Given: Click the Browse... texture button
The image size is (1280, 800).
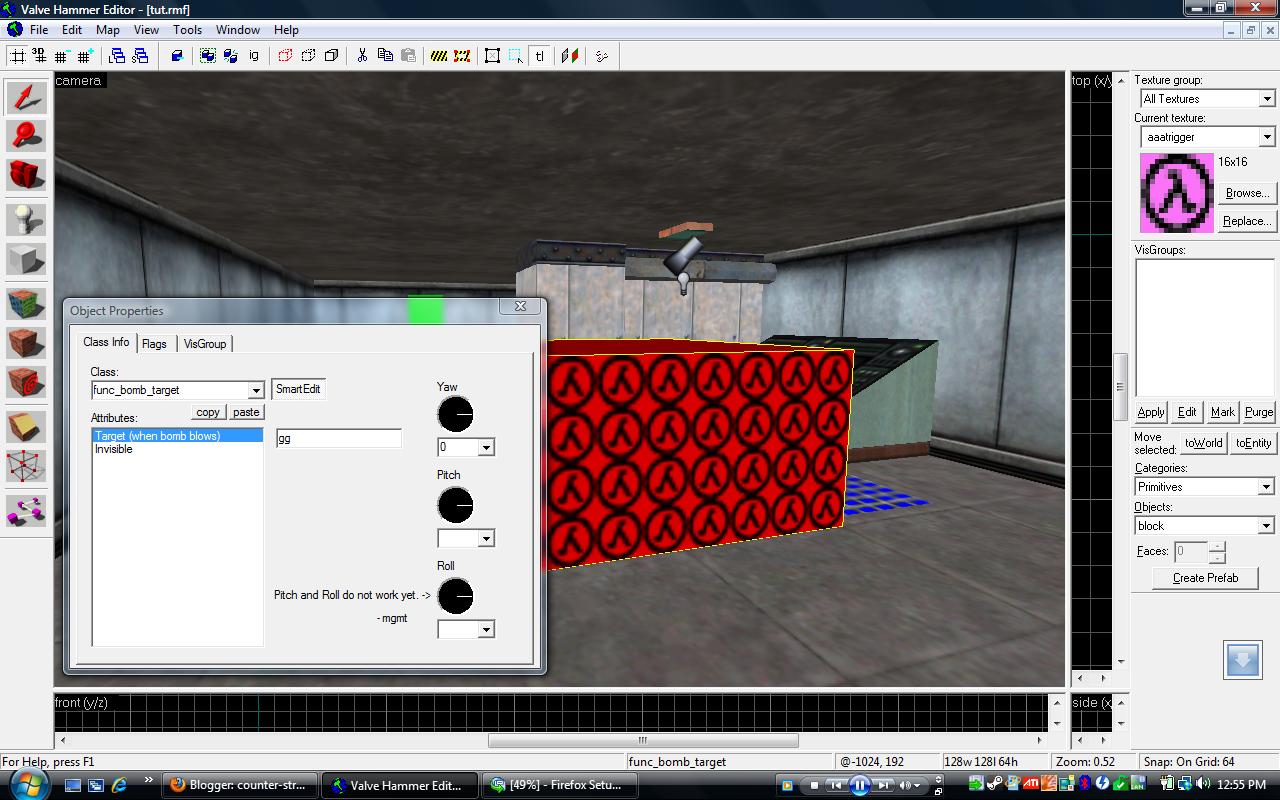Looking at the screenshot, I should click(1246, 193).
